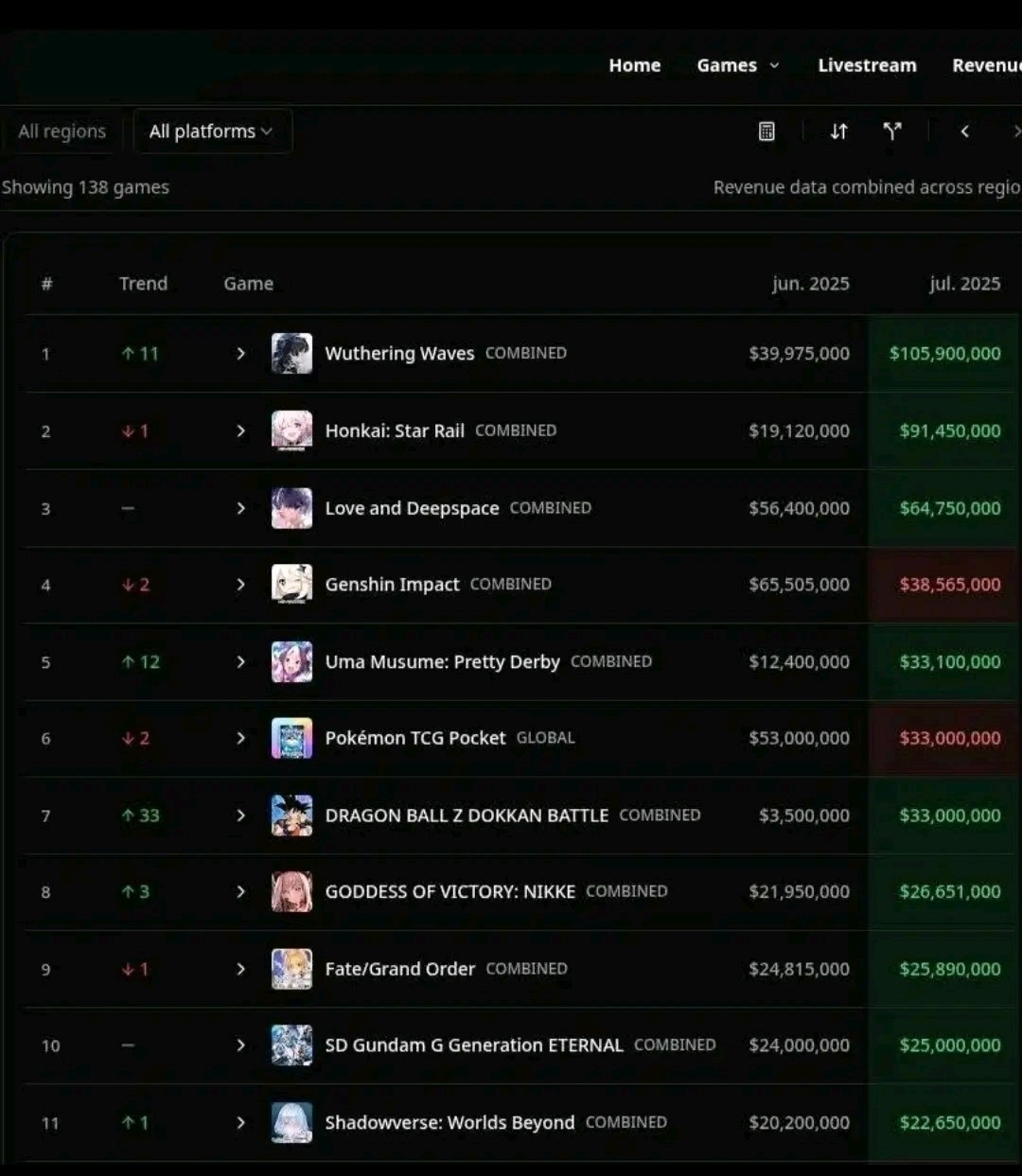Click the up 11 trend indicator

click(x=140, y=353)
